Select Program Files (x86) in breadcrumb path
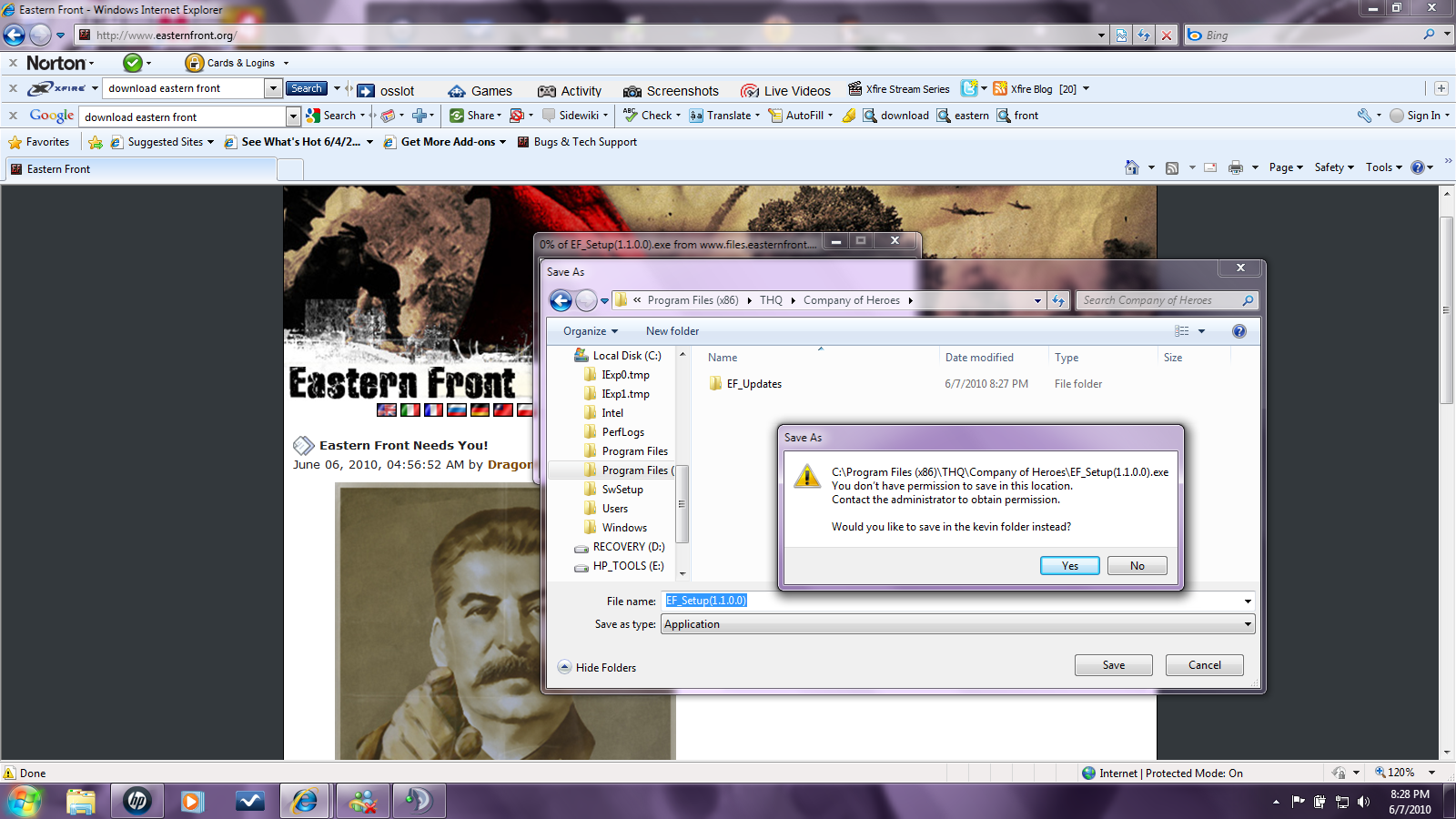 693,300
